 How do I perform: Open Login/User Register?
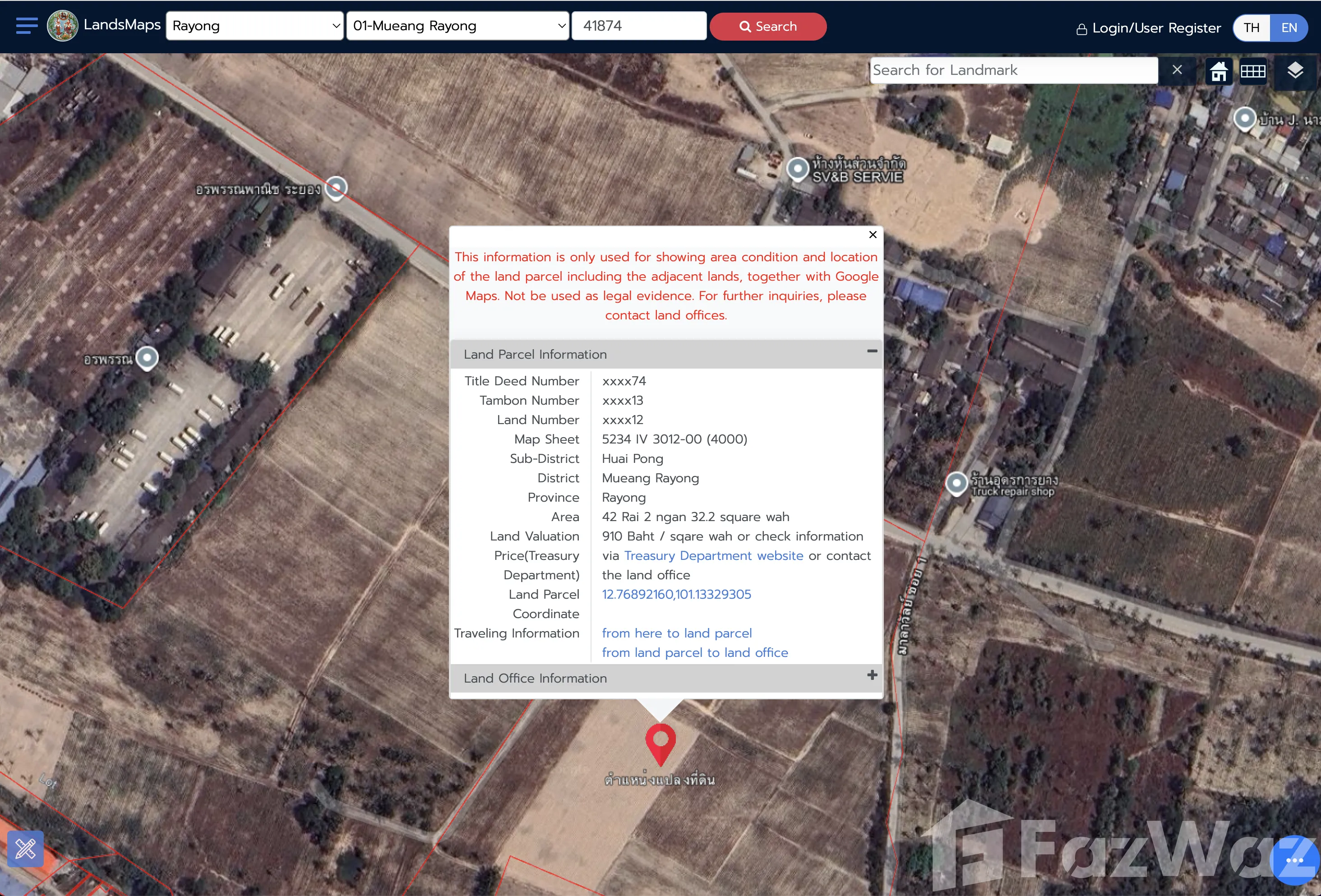[x=1148, y=28]
